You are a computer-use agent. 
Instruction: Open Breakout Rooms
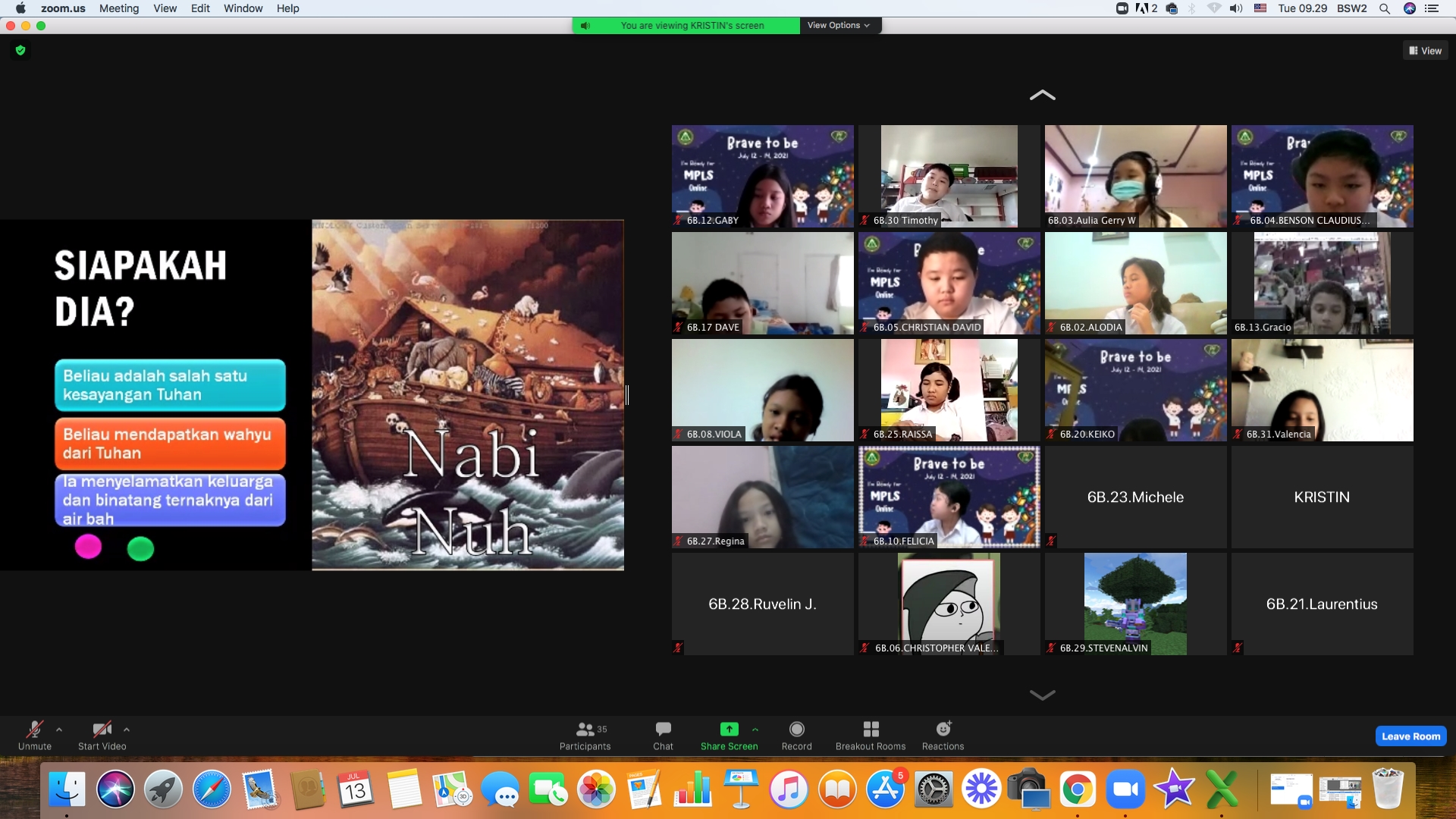tap(871, 736)
